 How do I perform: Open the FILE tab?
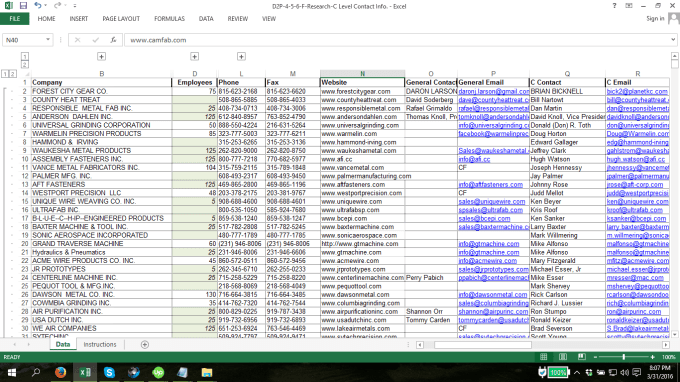pyautogui.click(x=15, y=19)
